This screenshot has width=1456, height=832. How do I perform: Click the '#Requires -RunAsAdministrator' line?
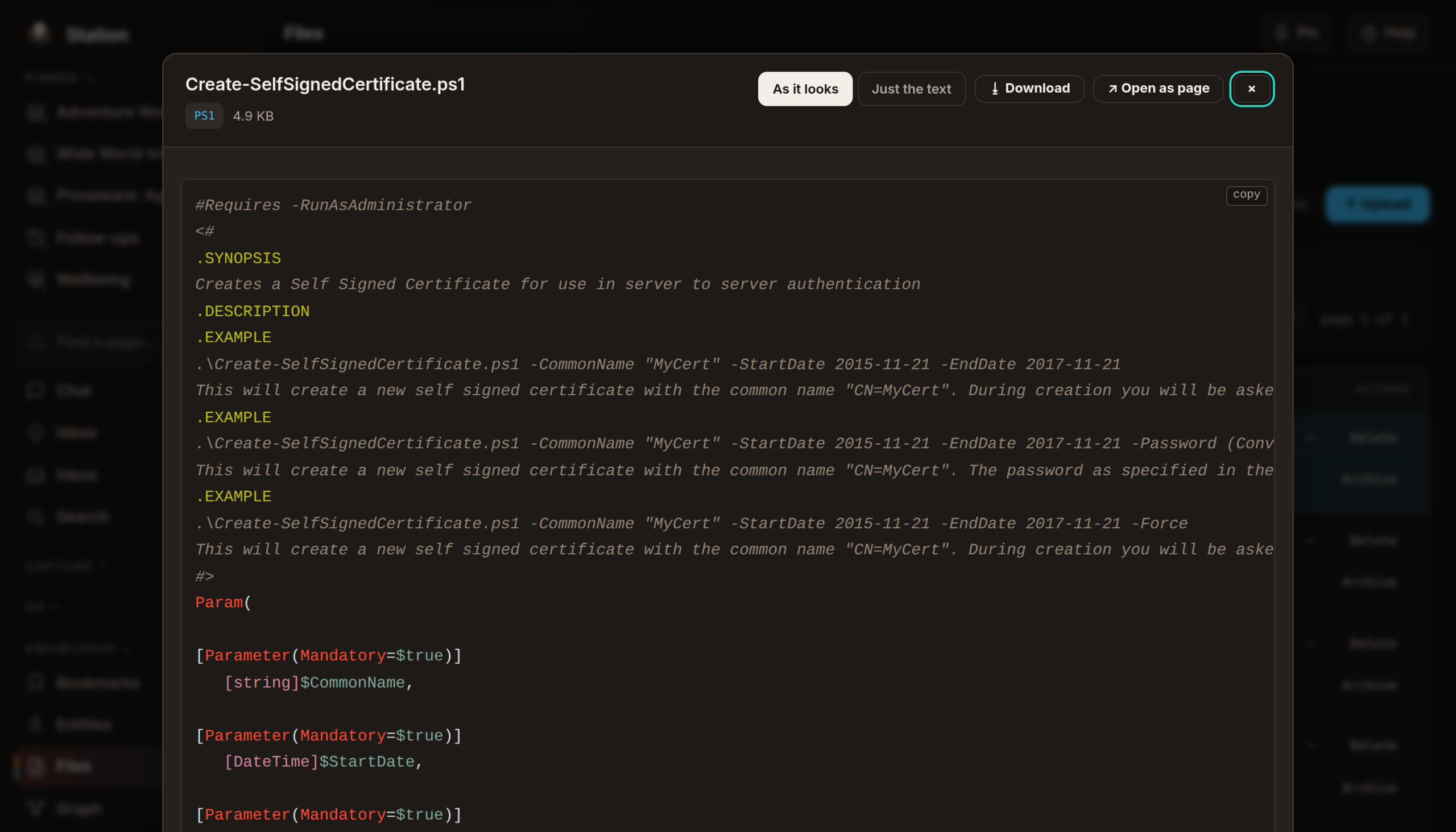pos(333,205)
